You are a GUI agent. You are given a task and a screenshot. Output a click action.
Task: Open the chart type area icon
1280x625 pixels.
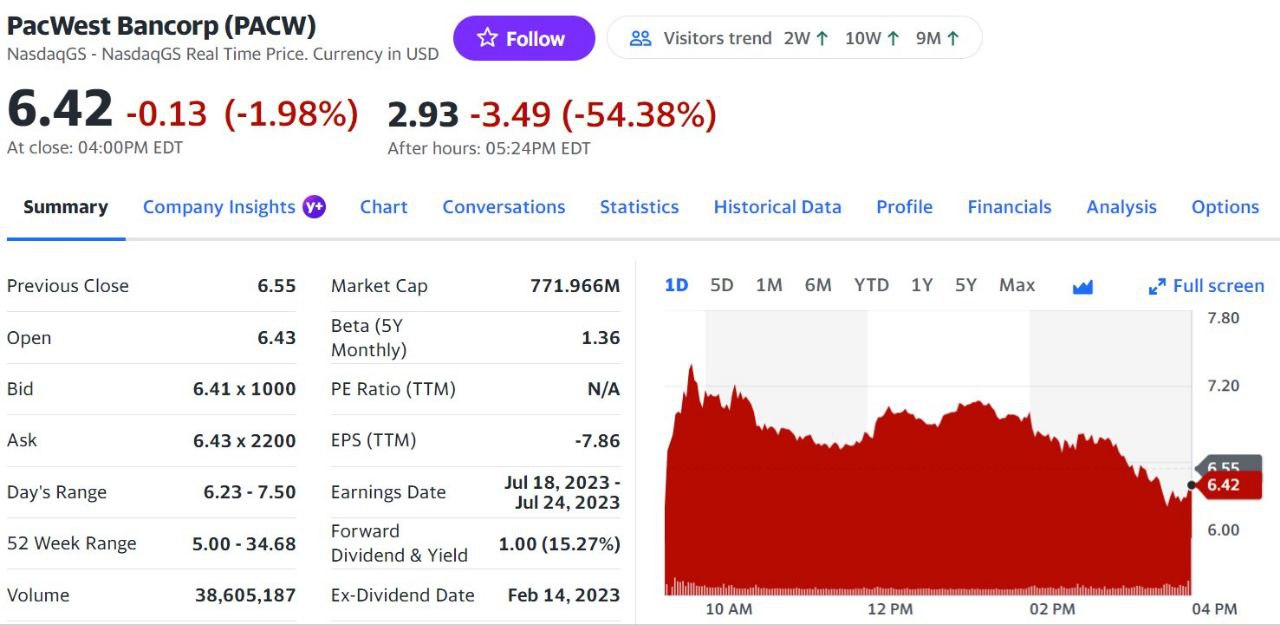pyautogui.click(x=1082, y=285)
